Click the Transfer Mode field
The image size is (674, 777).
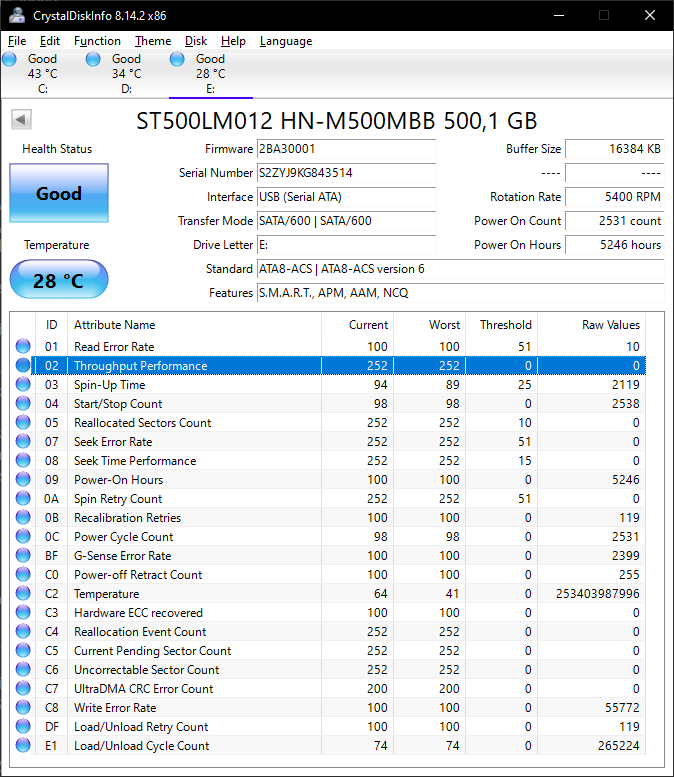tap(346, 221)
